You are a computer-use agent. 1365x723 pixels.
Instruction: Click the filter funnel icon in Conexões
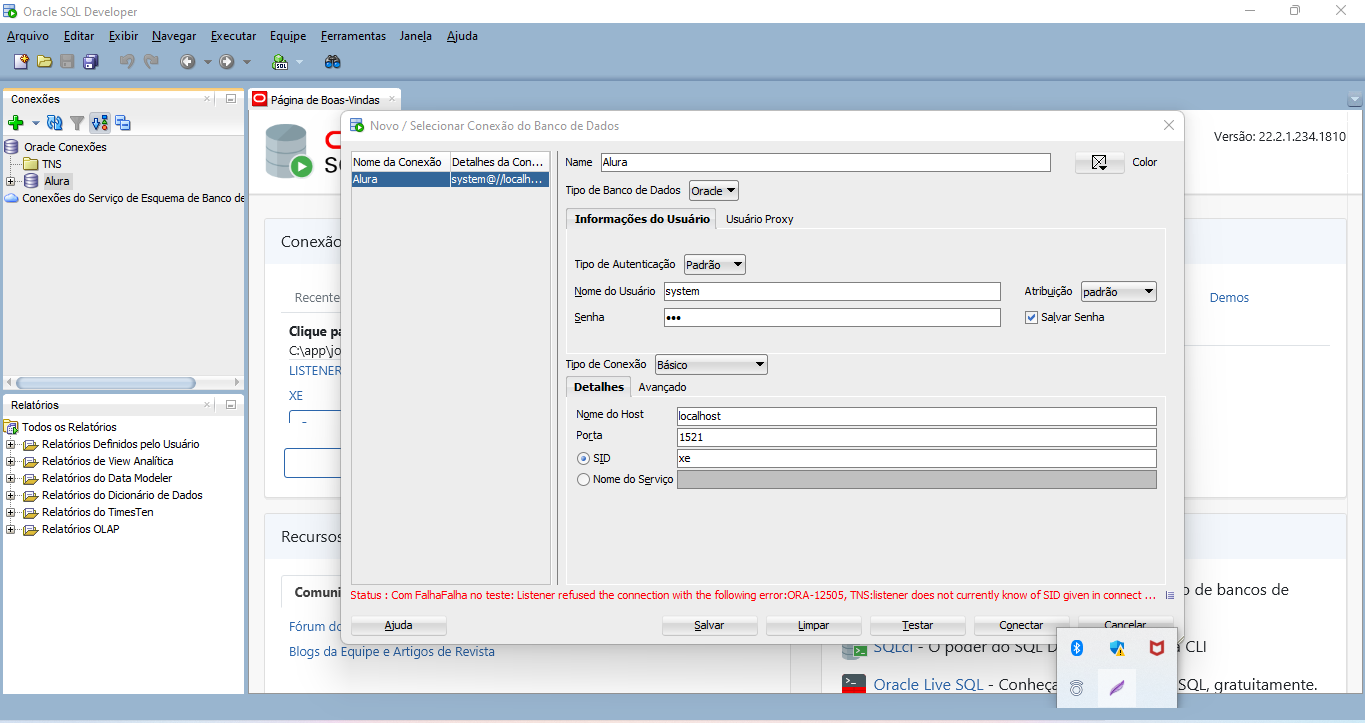click(x=77, y=123)
